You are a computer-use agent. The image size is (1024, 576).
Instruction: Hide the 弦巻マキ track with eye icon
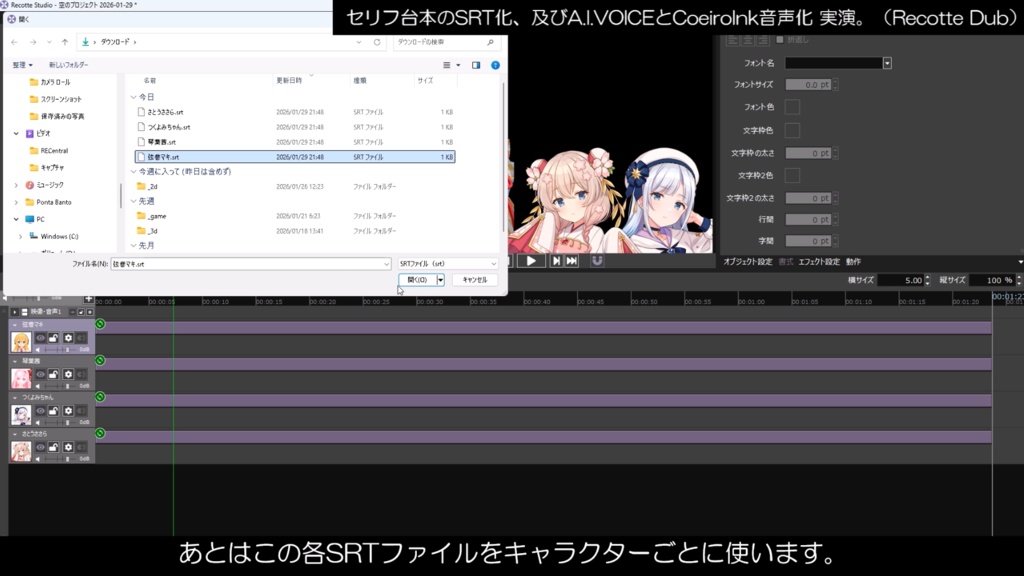click(40, 338)
